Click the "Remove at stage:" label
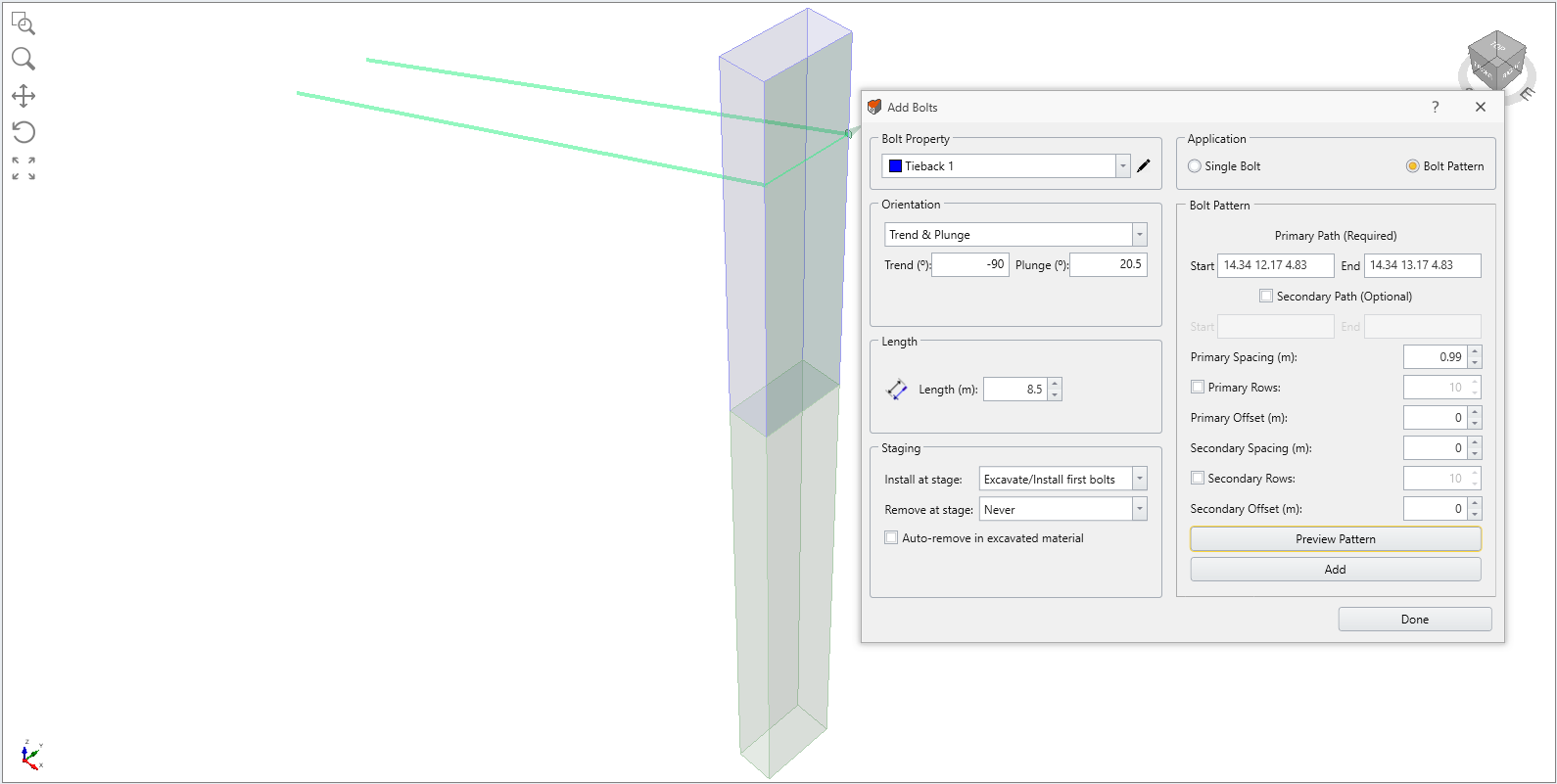Image resolution: width=1557 pixels, height=784 pixels. (x=929, y=510)
